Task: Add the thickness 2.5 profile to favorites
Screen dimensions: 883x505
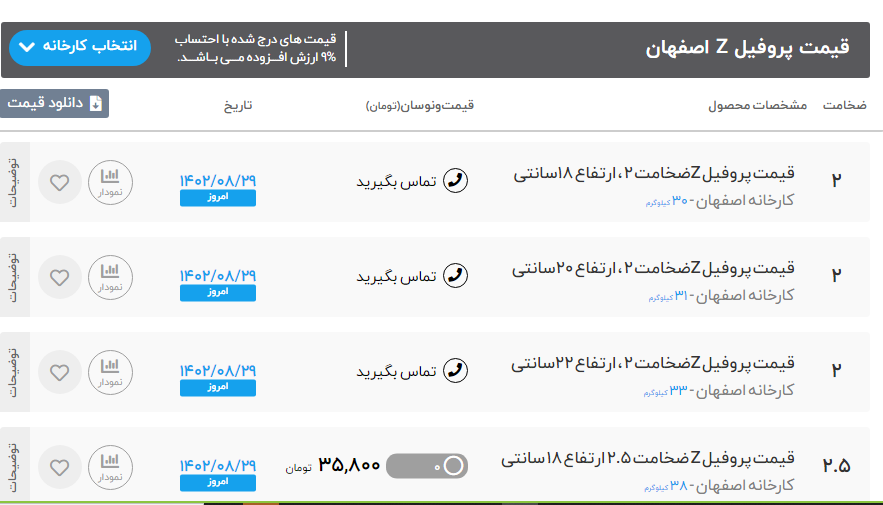Action: [59, 467]
